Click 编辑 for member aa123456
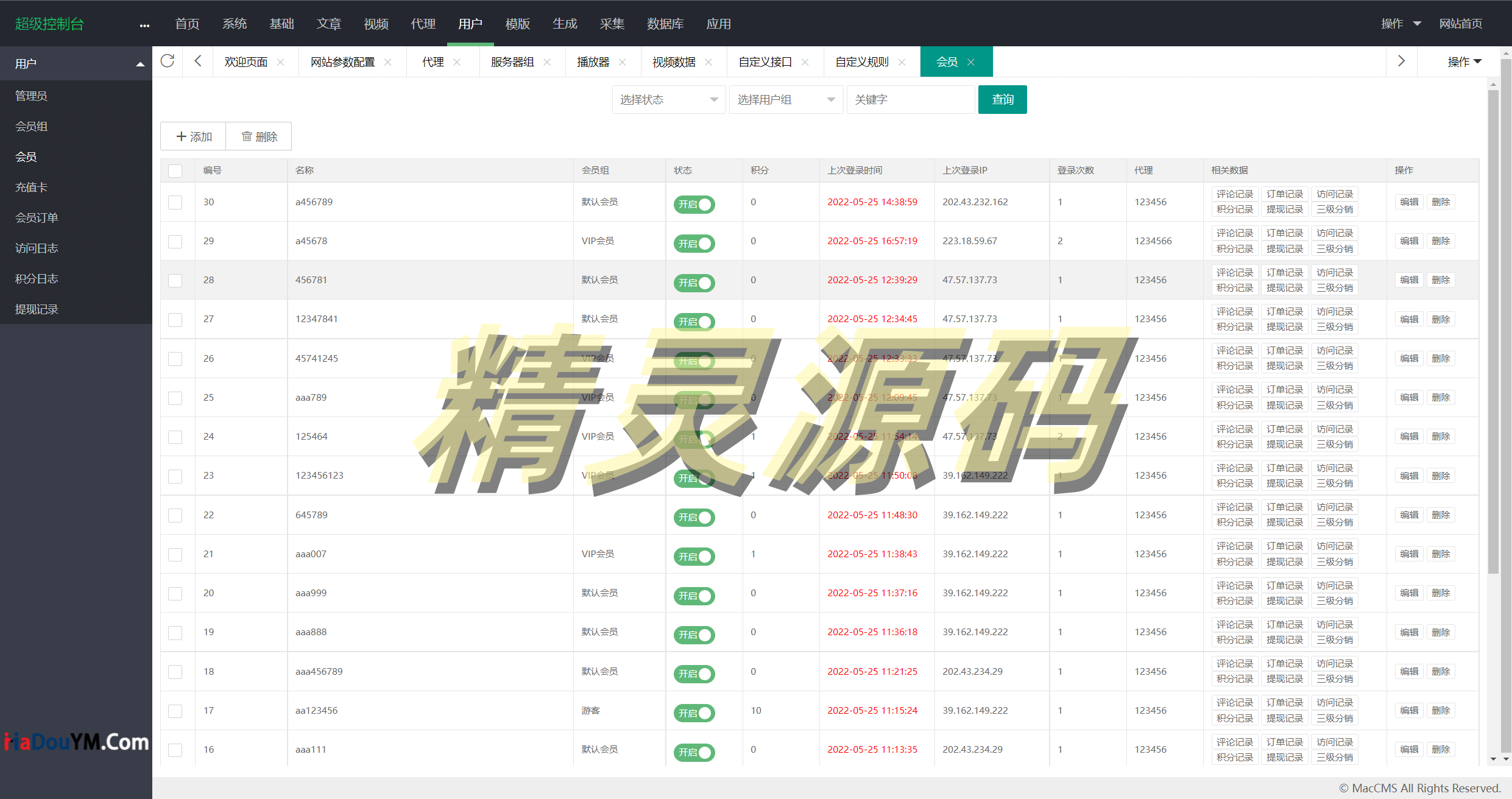The image size is (1512, 799). coord(1408,711)
